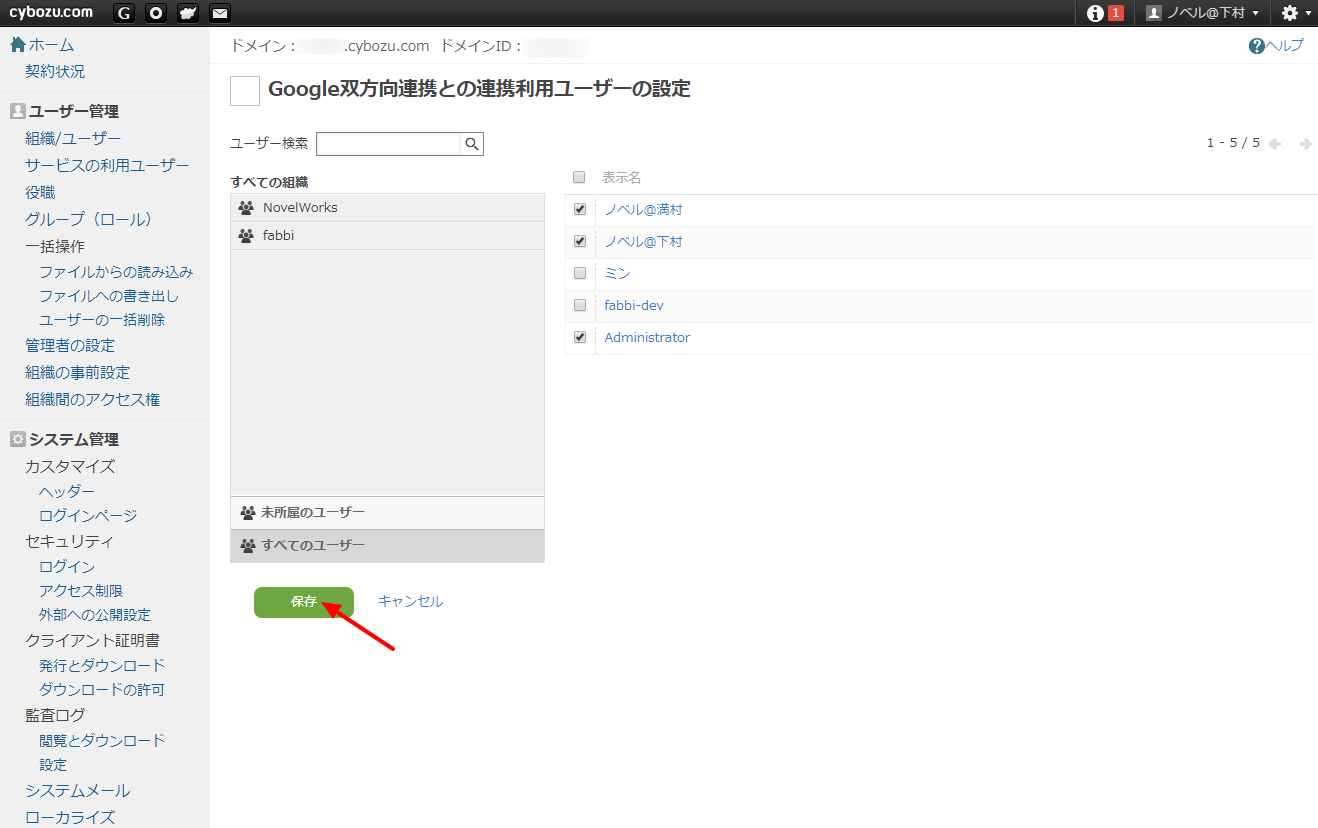The image size is (1318, 828).
Task: Focus the ユーザー検索 input field
Action: click(389, 144)
